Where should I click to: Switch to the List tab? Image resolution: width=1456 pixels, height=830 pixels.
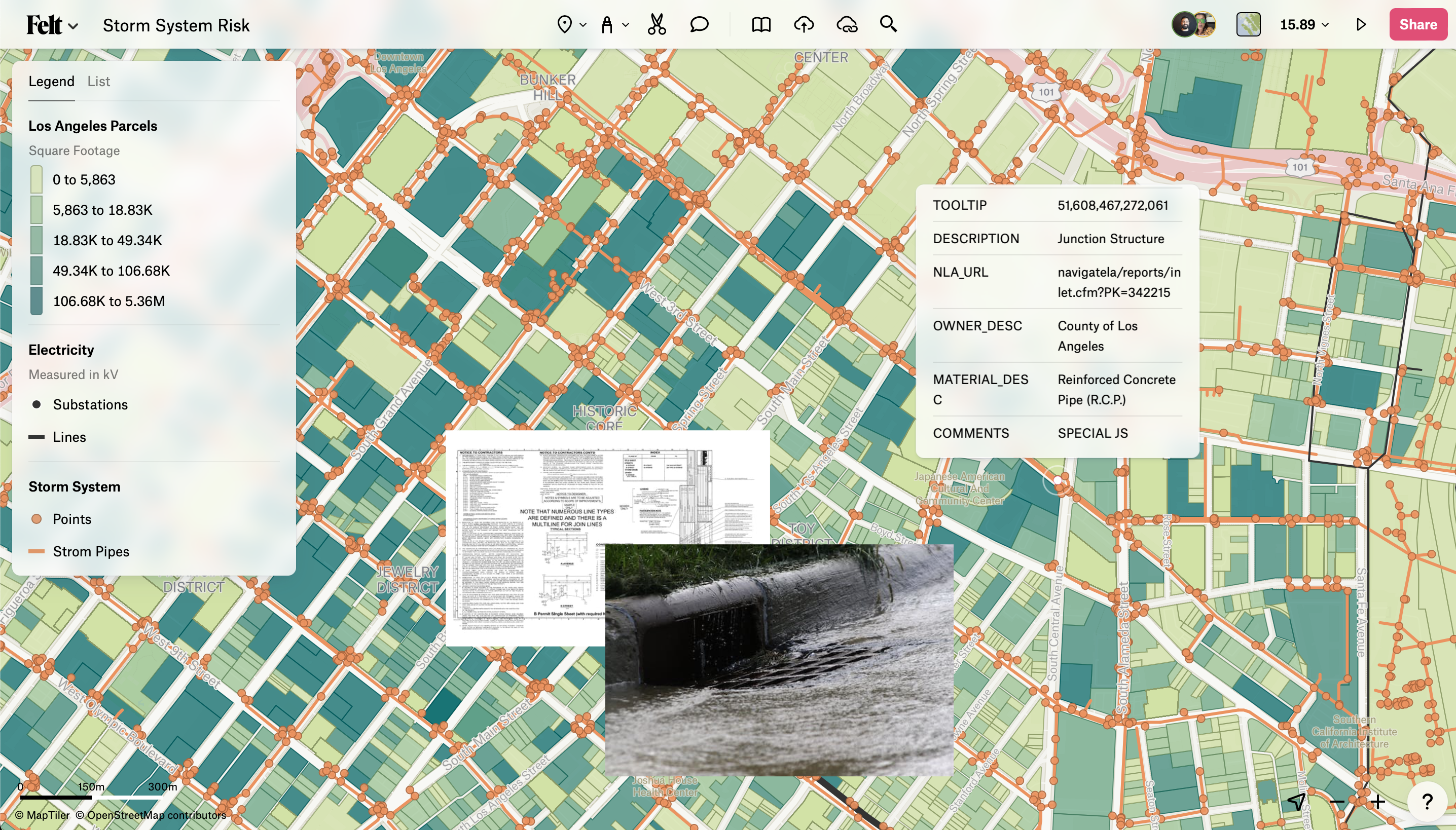(x=97, y=81)
